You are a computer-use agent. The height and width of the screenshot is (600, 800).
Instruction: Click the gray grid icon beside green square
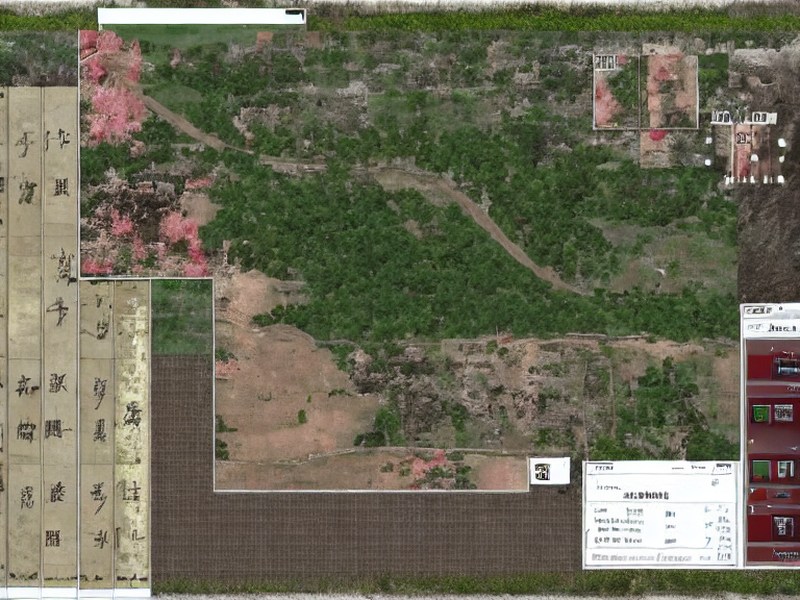(x=783, y=412)
